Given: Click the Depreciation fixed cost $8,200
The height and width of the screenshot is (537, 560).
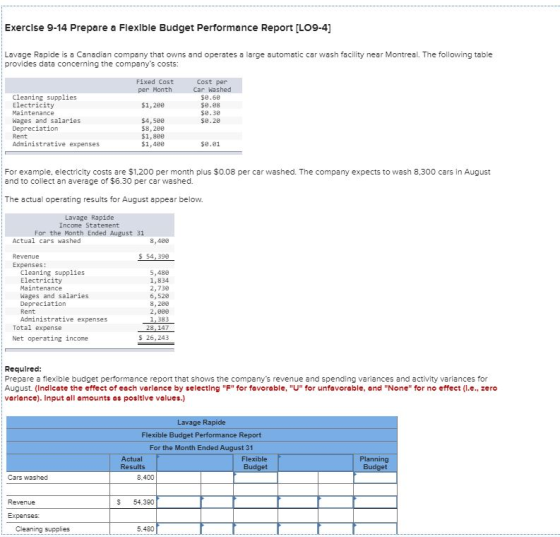Looking at the screenshot, I should [x=153, y=129].
